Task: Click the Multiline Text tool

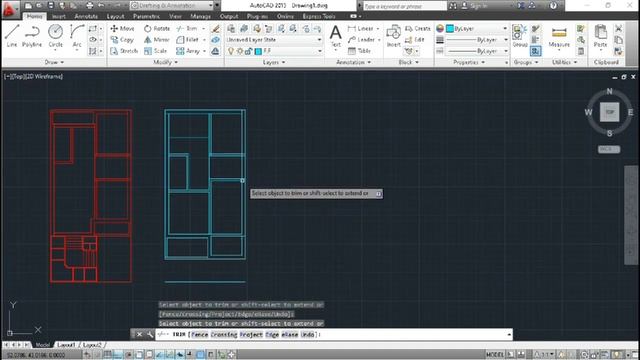Action: (x=336, y=36)
